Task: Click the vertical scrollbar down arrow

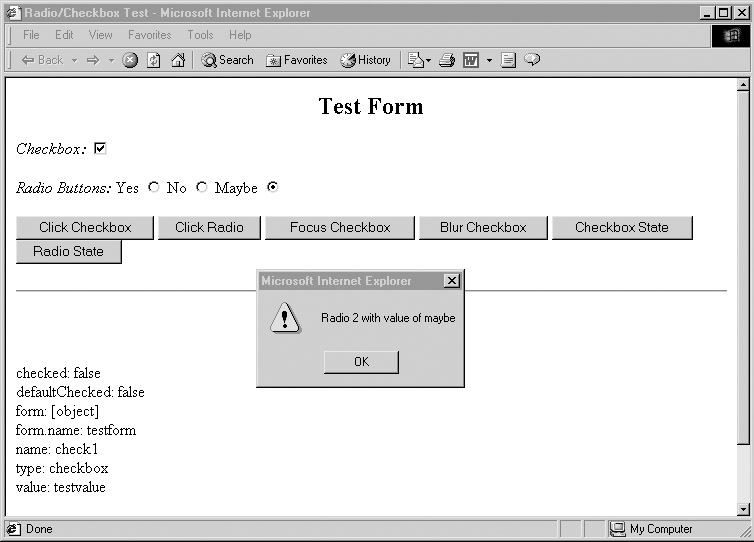Action: point(743,509)
